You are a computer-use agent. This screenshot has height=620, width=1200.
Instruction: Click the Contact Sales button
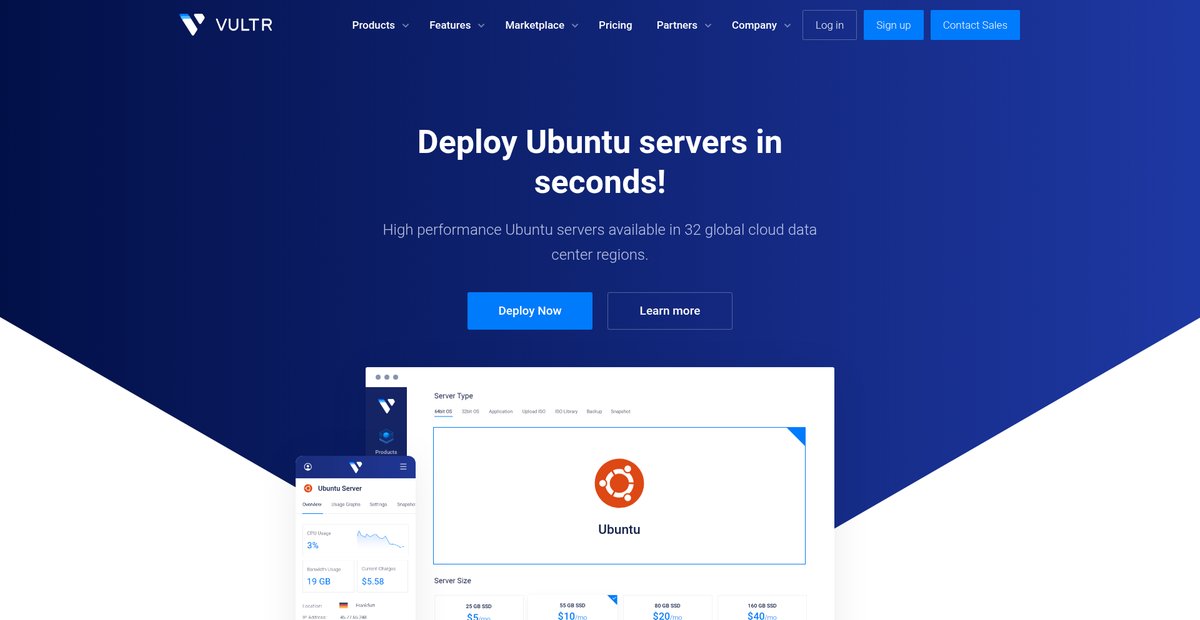(975, 25)
